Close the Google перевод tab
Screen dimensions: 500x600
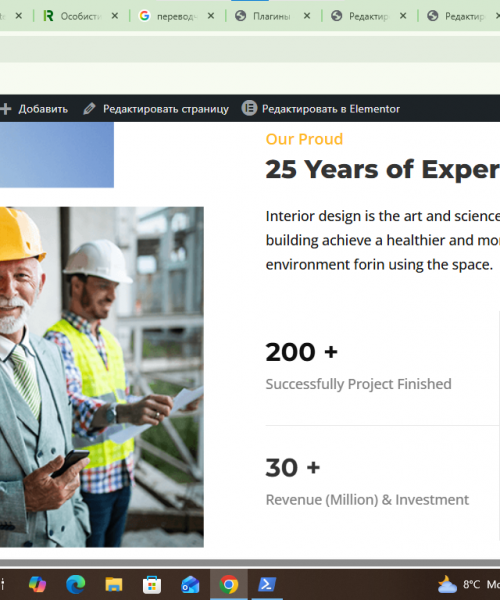click(x=211, y=16)
